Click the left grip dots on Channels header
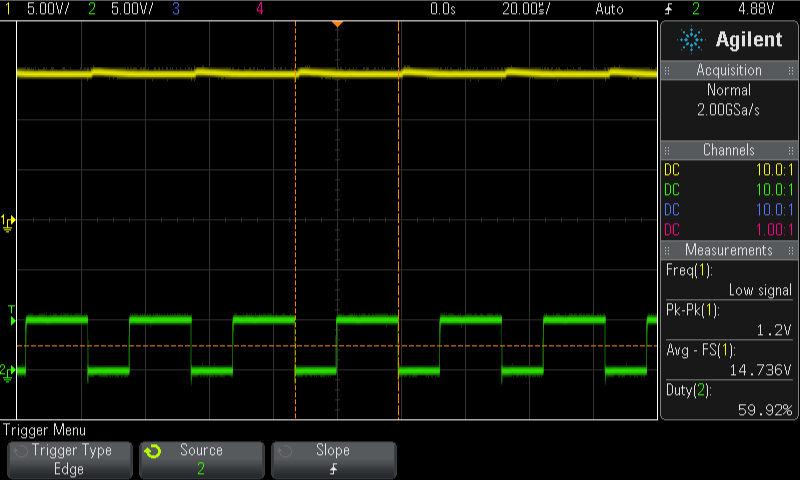The height and width of the screenshot is (480, 800). coord(666,150)
